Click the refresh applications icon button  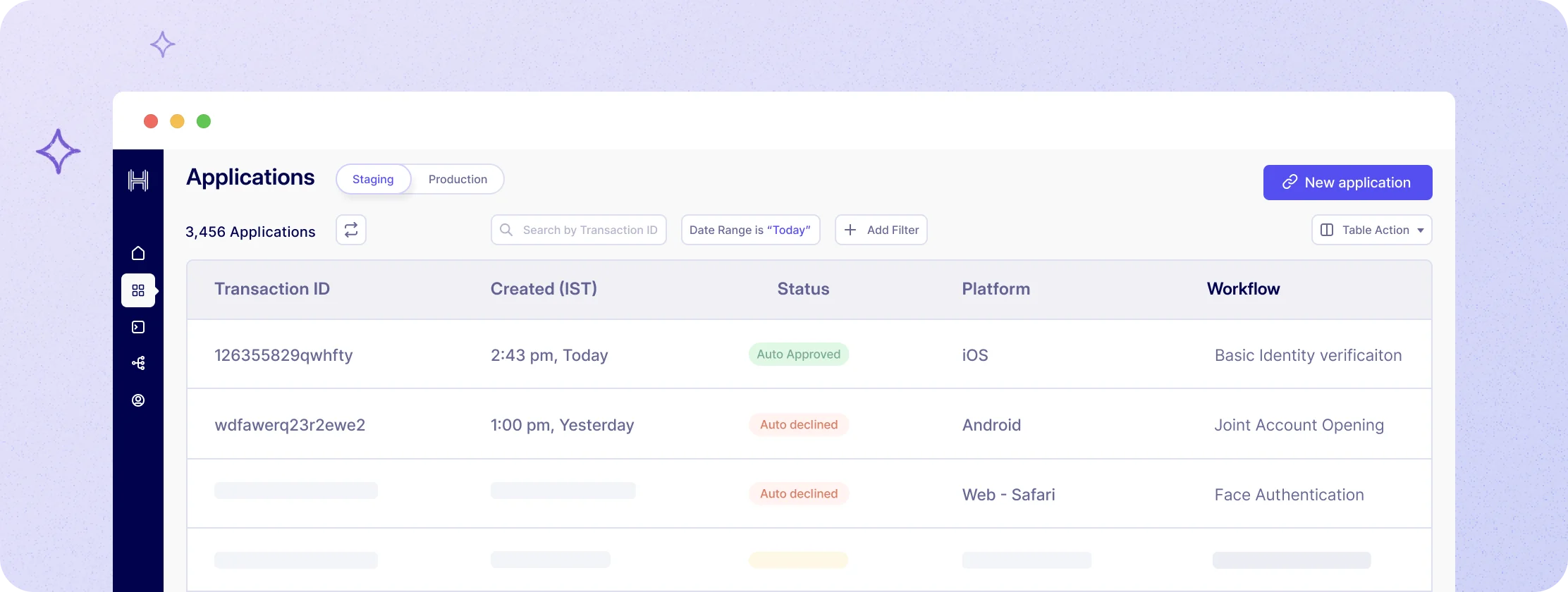click(351, 230)
